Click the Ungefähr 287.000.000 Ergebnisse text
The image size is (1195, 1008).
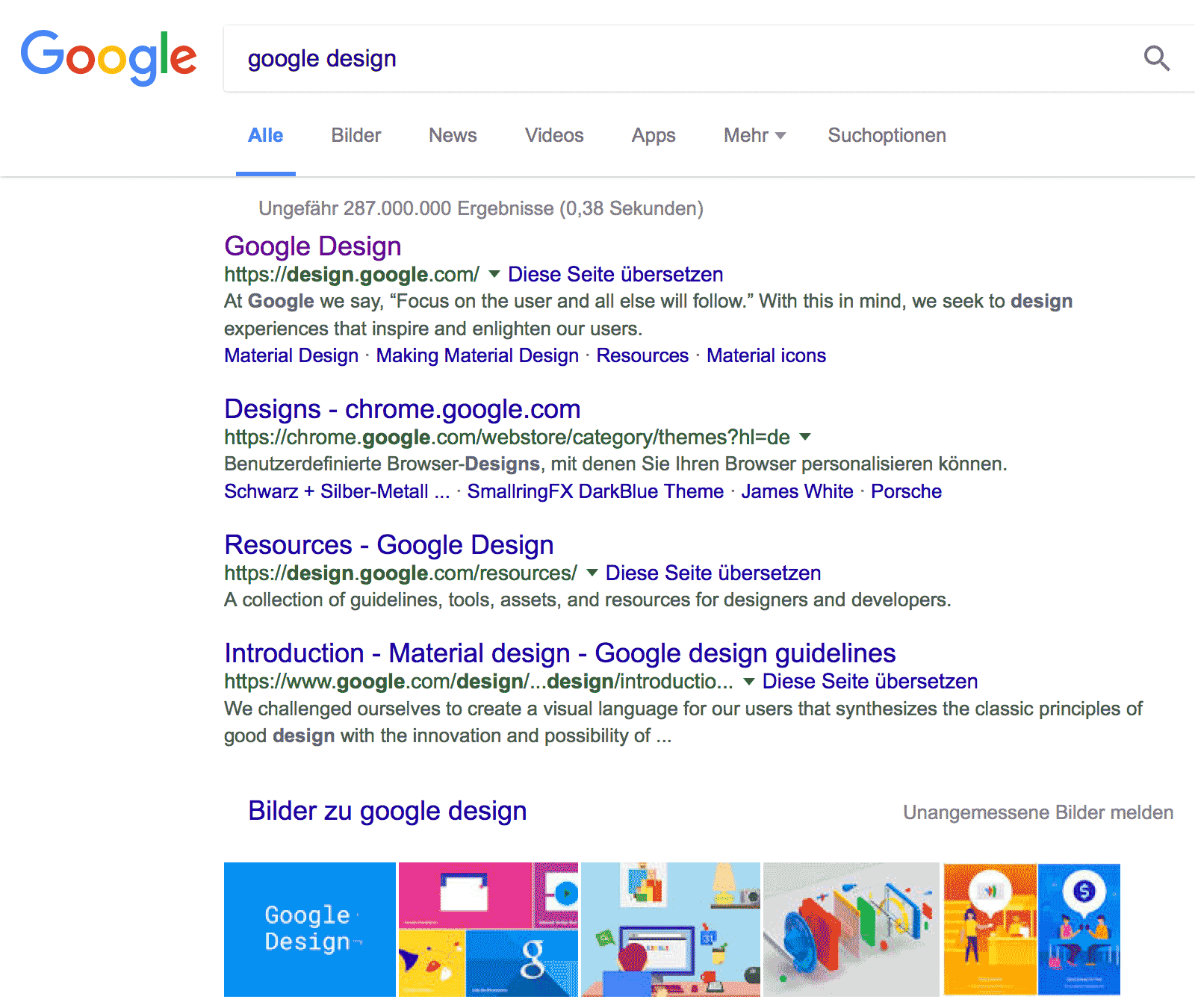click(x=481, y=208)
